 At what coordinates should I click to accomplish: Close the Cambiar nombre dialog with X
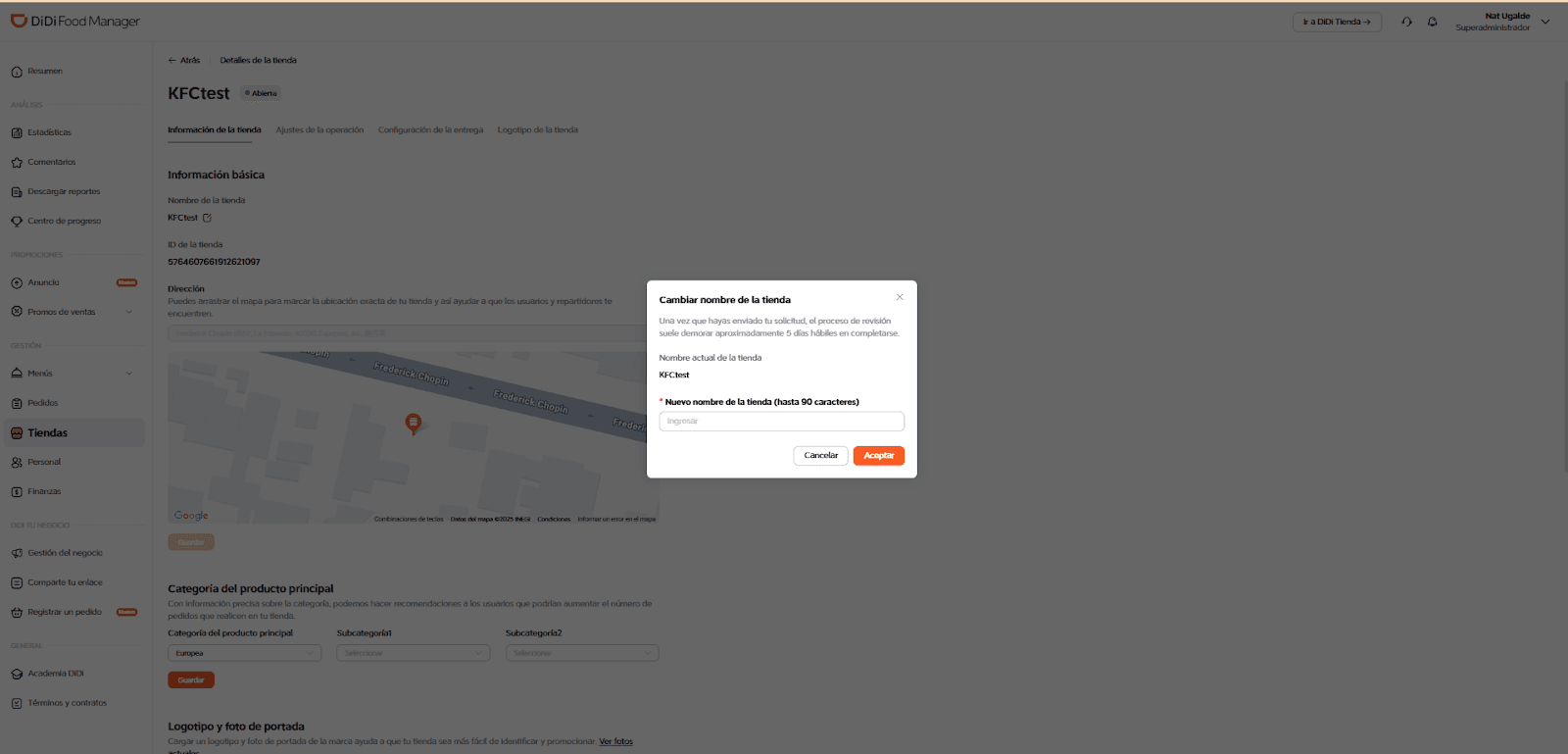900,297
